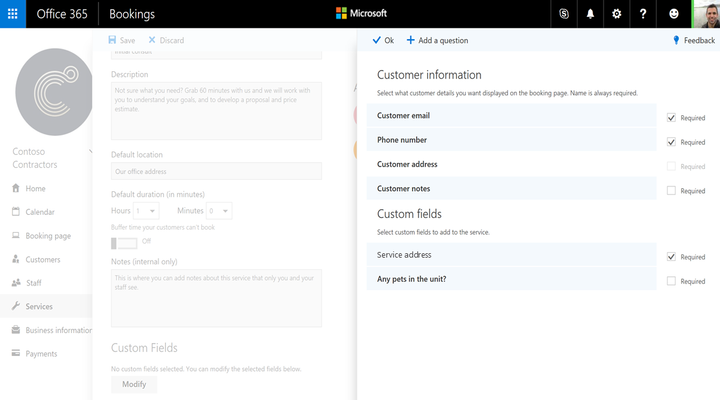This screenshot has height=400, width=720.
Task: Click the Feedback lightbulb button
Action: (x=694, y=40)
